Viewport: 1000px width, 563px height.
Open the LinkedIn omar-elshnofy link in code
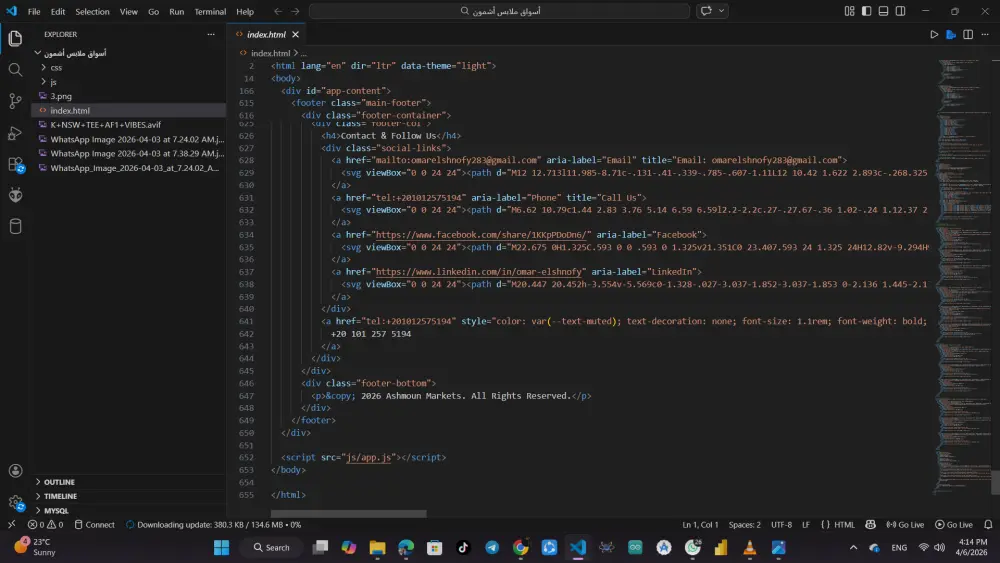pos(478,272)
